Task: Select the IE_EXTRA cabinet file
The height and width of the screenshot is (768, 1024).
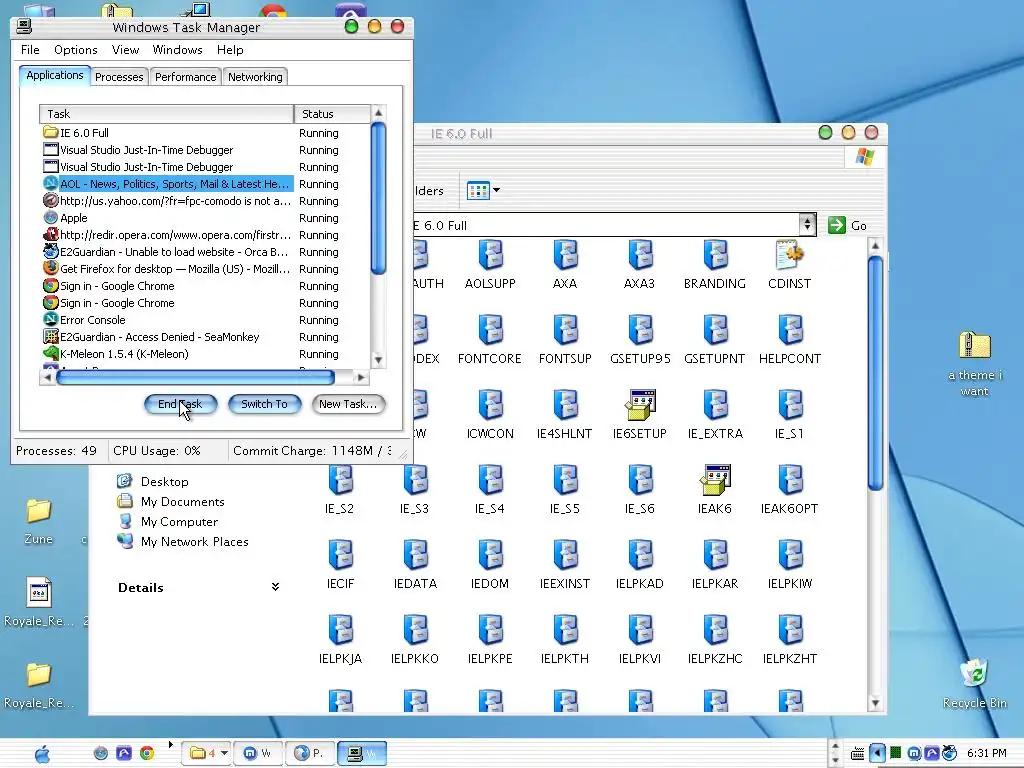Action: point(715,415)
